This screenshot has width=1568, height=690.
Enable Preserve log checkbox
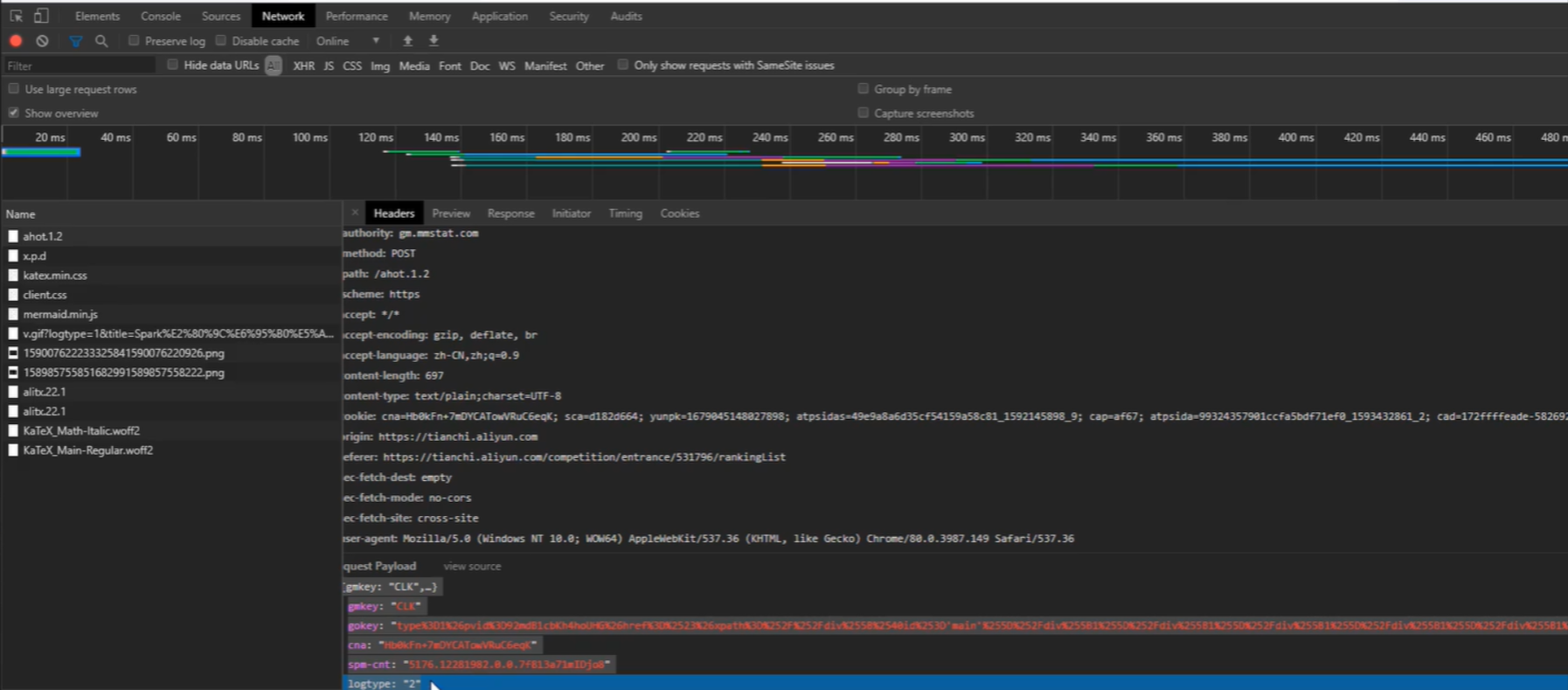tap(134, 40)
